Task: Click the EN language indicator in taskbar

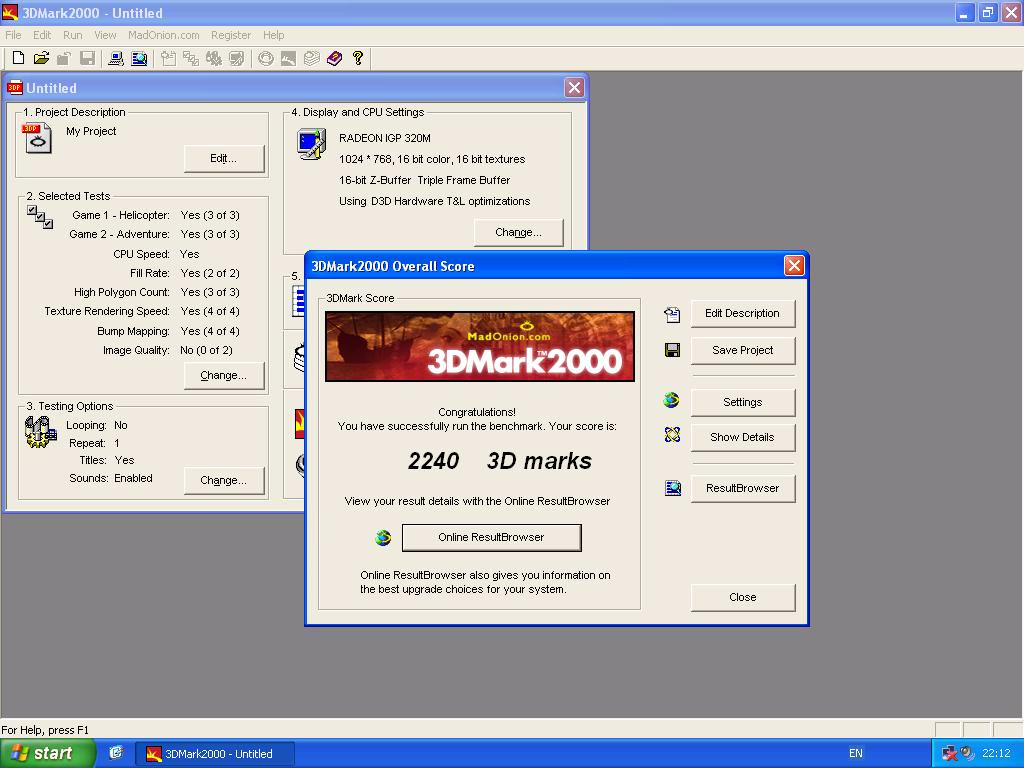Action: click(856, 753)
